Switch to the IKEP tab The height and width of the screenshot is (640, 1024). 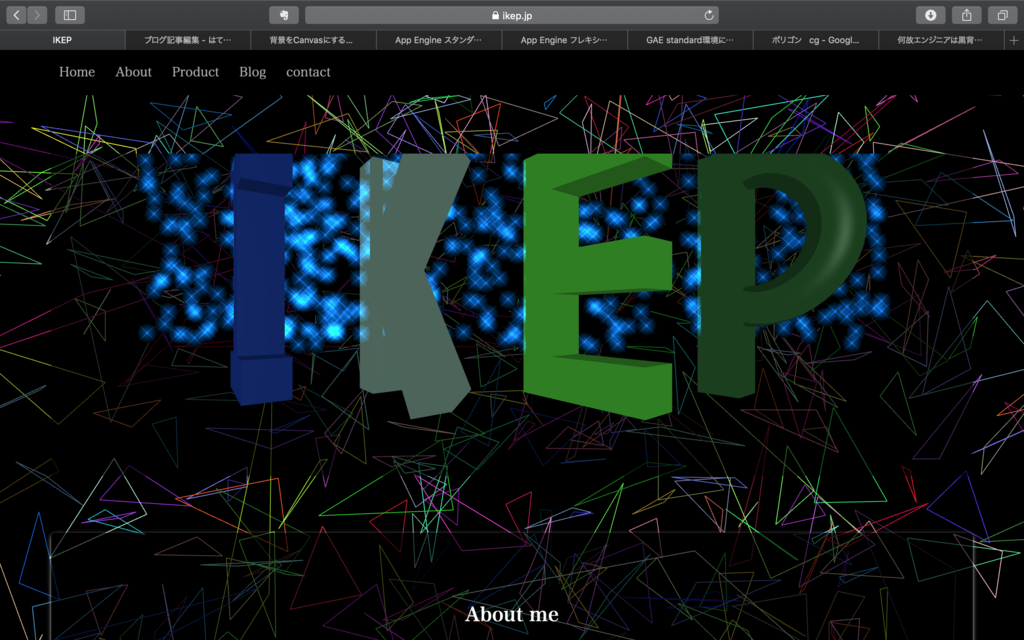point(62,40)
